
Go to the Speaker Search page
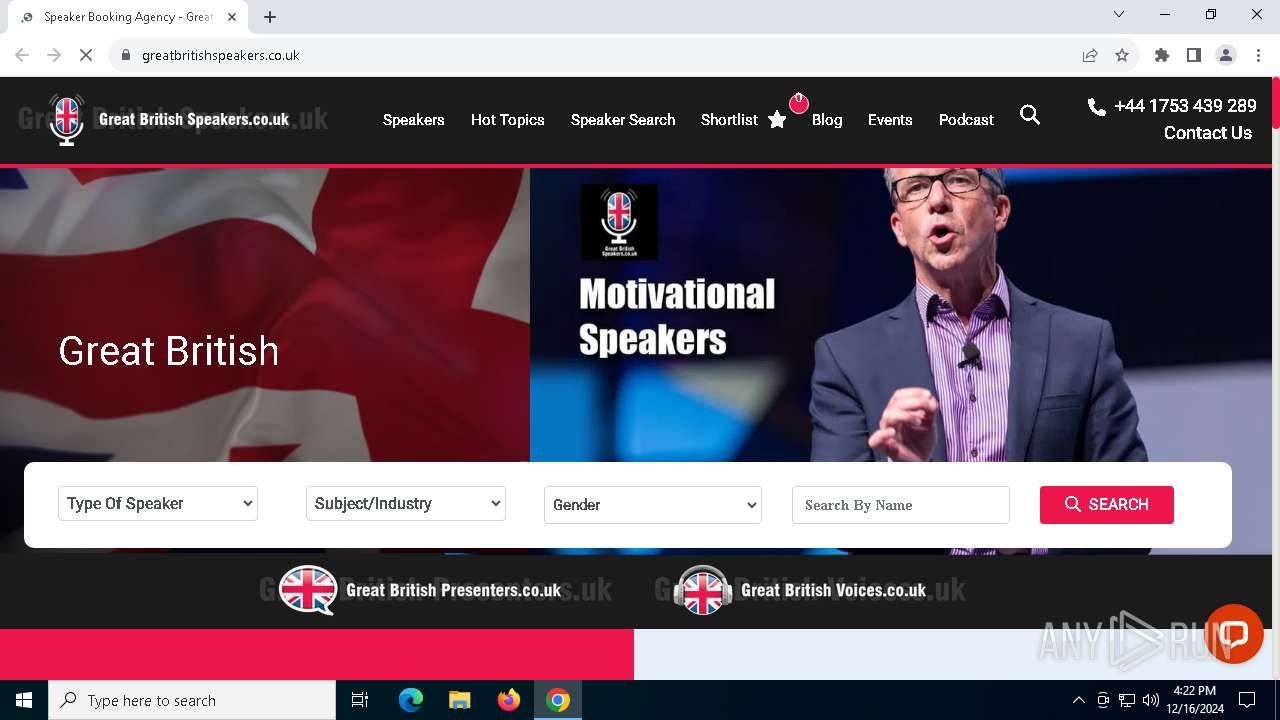[623, 120]
